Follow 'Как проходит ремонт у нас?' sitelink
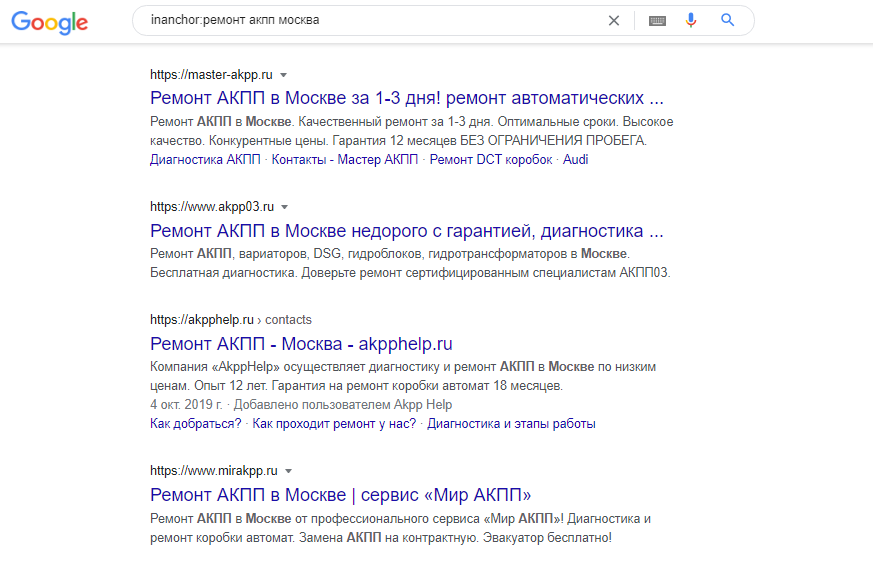This screenshot has width=873, height=575. (x=334, y=424)
